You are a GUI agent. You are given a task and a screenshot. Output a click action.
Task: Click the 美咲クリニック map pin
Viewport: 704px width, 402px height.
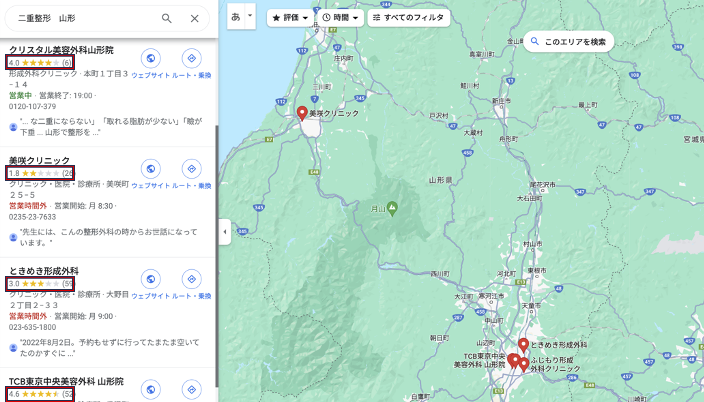click(x=302, y=113)
